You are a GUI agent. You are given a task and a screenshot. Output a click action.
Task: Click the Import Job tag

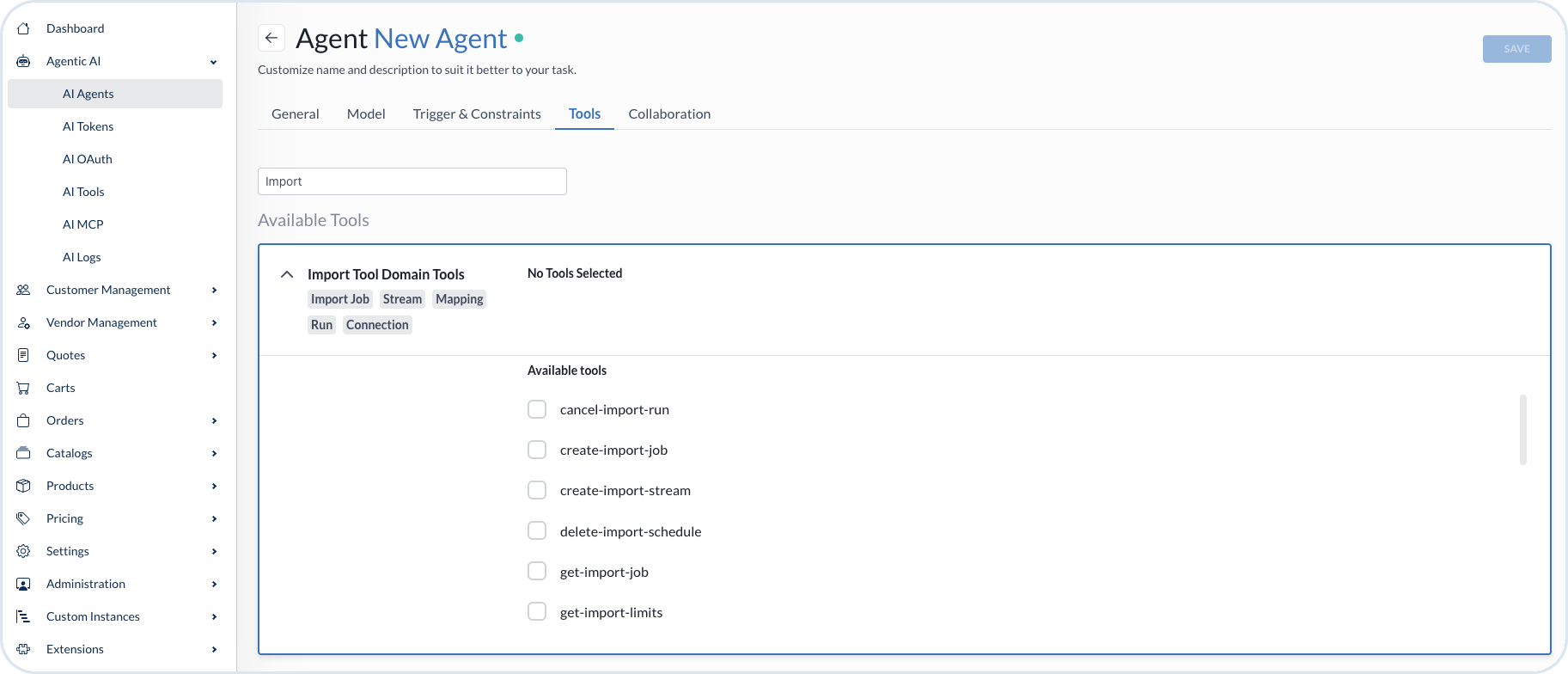340,299
